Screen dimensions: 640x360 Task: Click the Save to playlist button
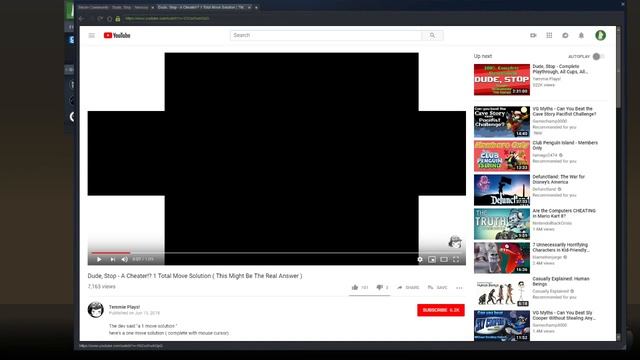[x=438, y=287]
